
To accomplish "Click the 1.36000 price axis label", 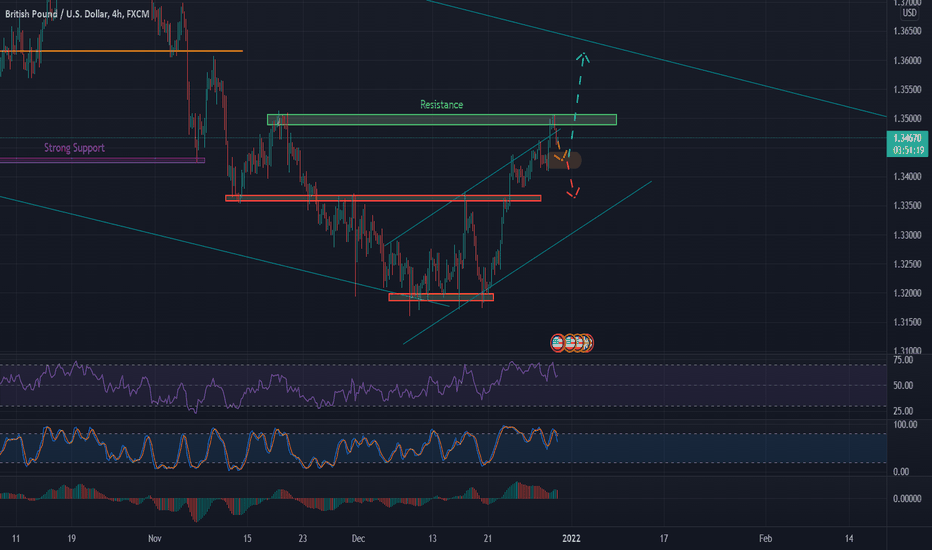I will (x=907, y=61).
